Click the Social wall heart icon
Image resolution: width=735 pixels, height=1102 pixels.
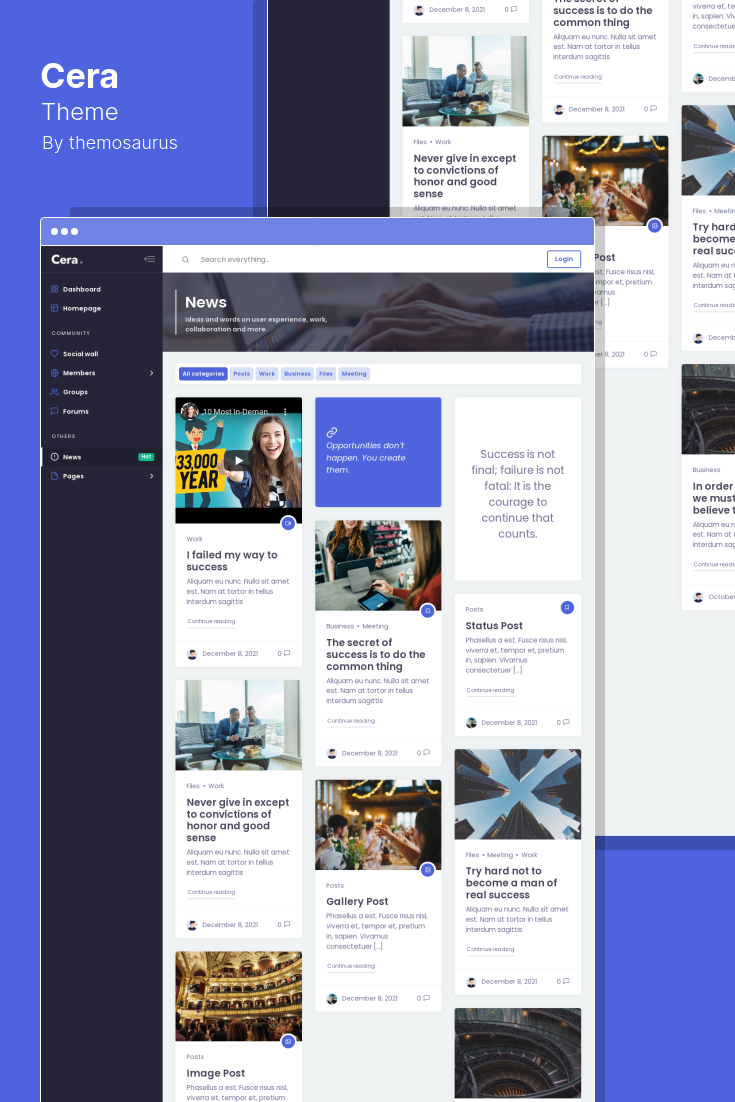(54, 354)
